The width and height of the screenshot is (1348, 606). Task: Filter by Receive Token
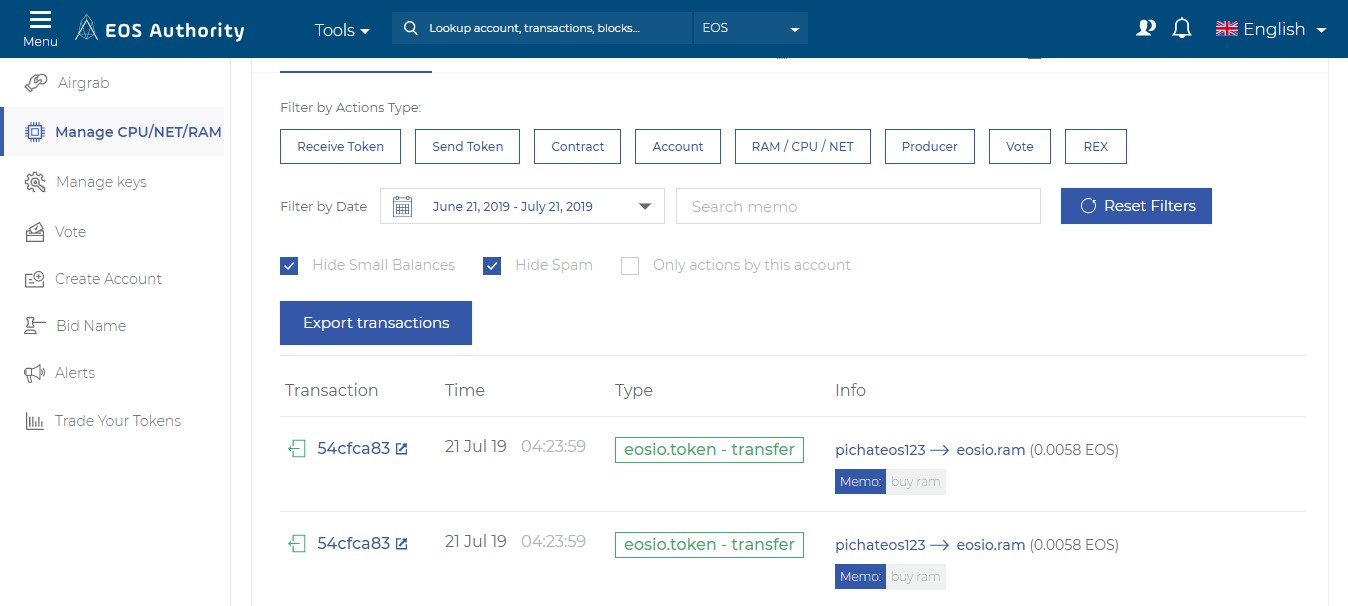pyautogui.click(x=340, y=146)
